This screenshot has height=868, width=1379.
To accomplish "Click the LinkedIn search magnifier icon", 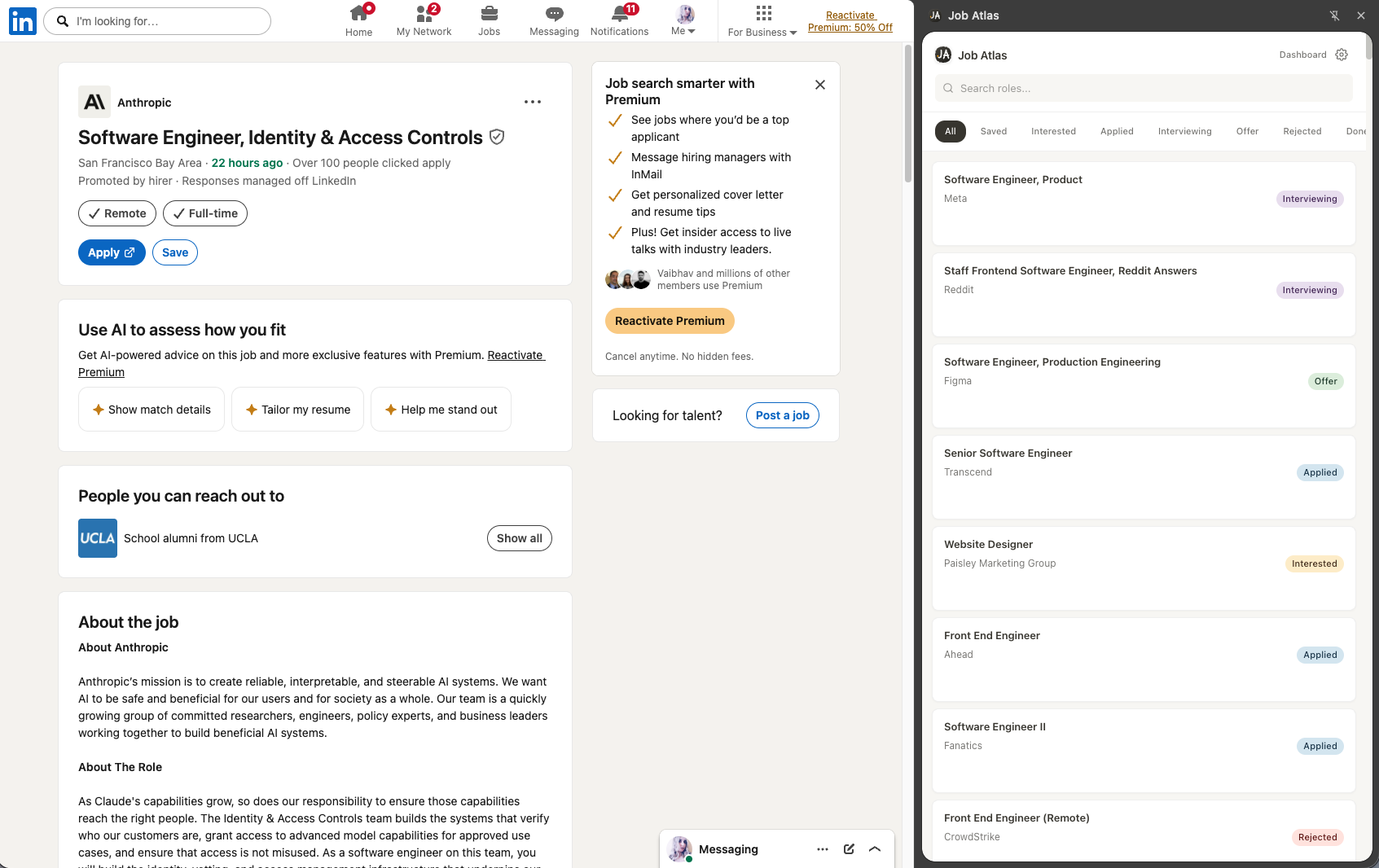I will click(63, 21).
